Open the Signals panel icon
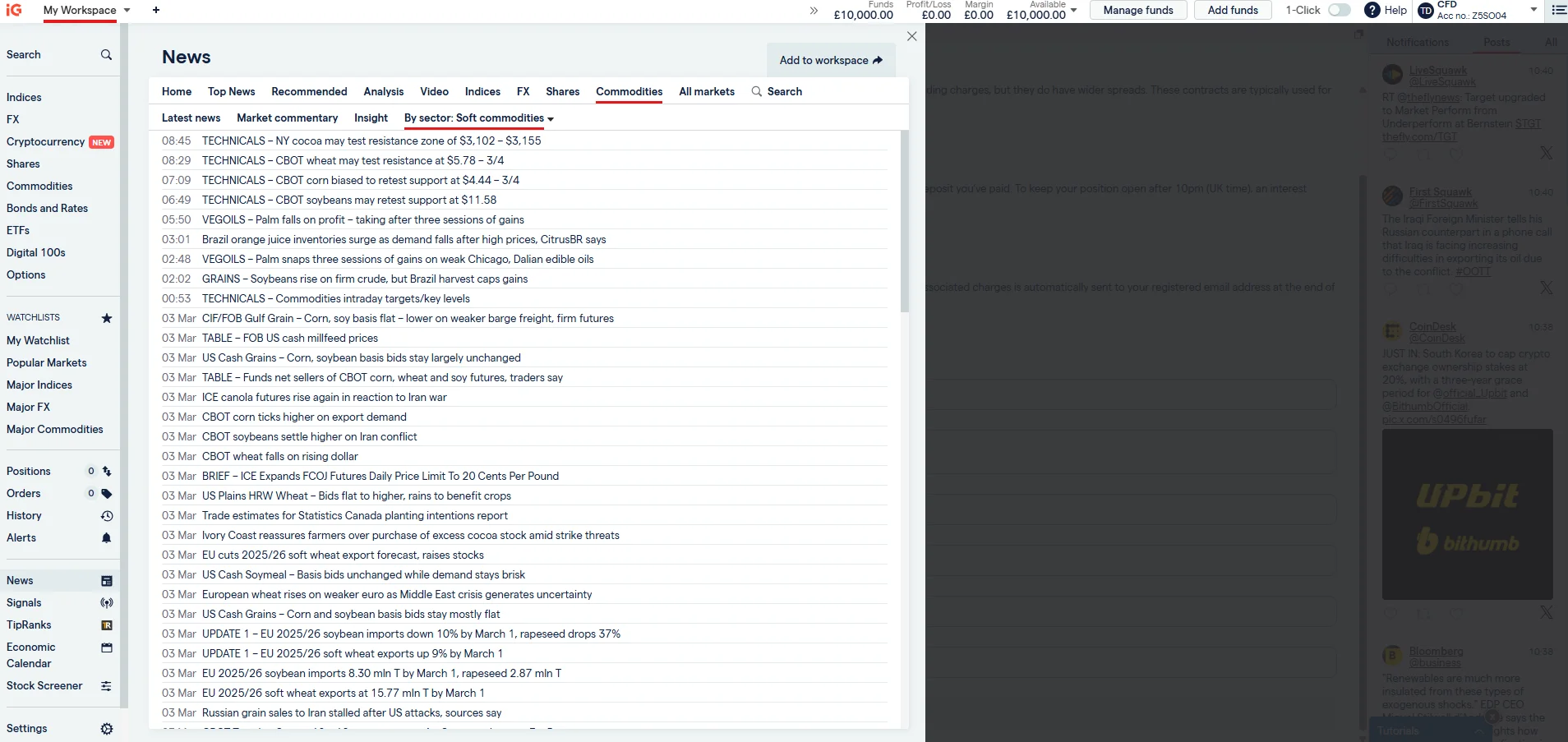 (x=106, y=602)
